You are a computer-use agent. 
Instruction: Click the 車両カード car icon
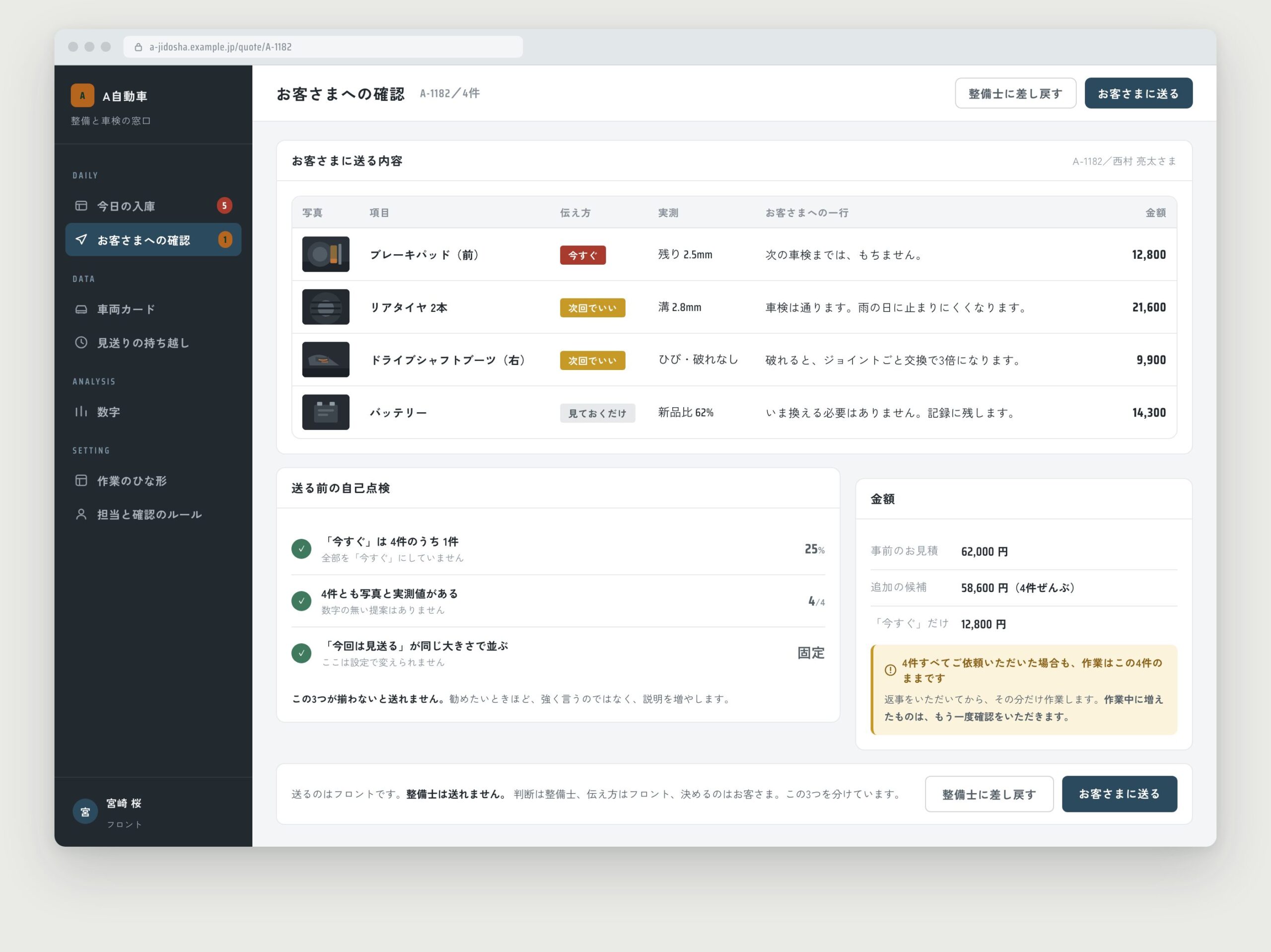[x=81, y=309]
